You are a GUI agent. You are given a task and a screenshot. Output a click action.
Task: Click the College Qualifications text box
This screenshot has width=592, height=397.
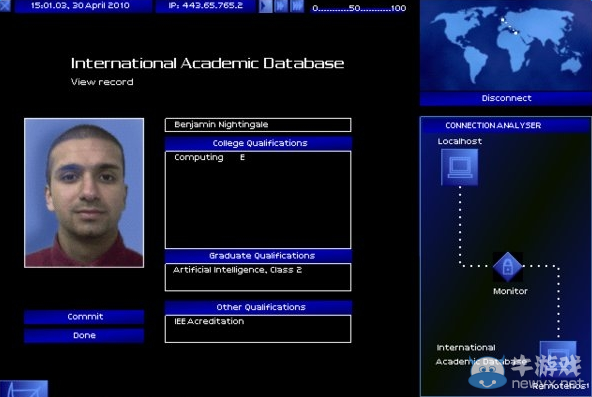[258, 200]
